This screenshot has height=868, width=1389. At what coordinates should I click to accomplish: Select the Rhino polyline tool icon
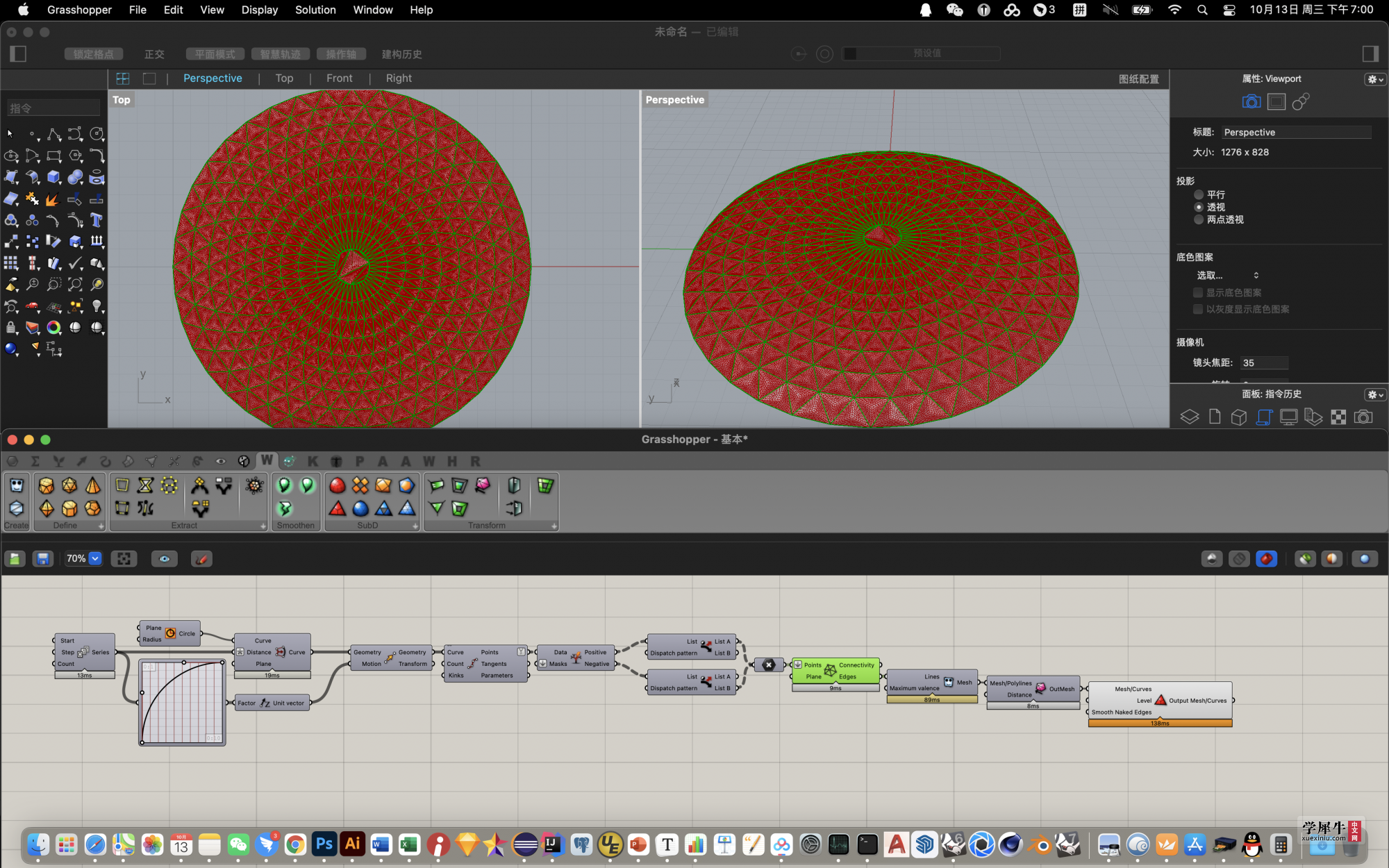click(x=53, y=134)
